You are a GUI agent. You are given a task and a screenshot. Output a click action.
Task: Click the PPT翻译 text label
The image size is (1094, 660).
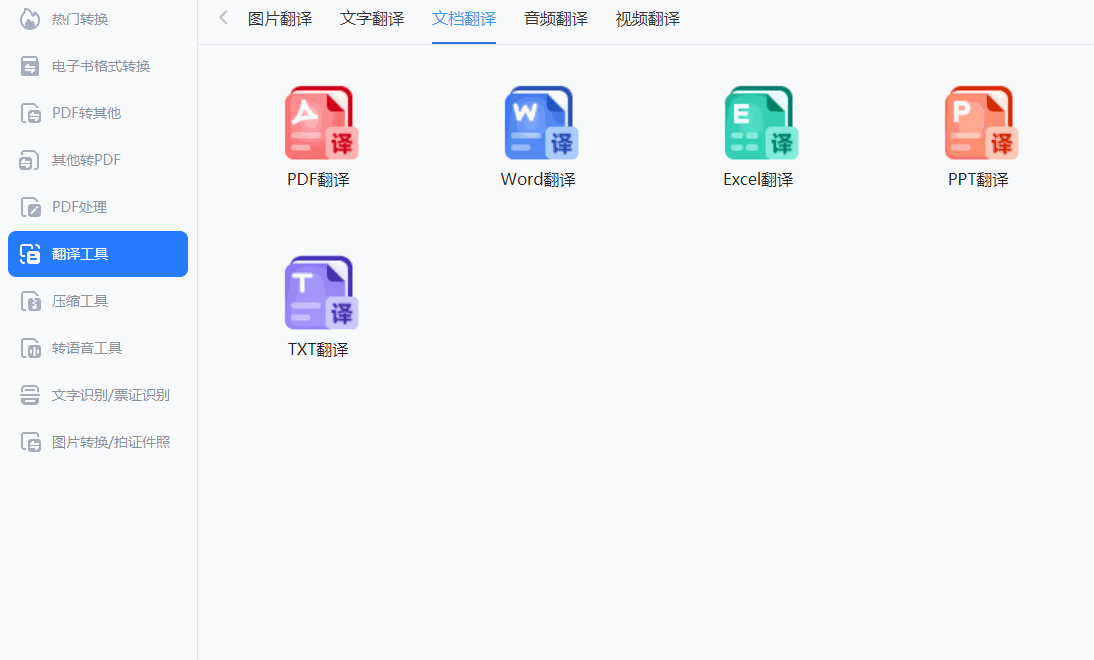point(978,179)
